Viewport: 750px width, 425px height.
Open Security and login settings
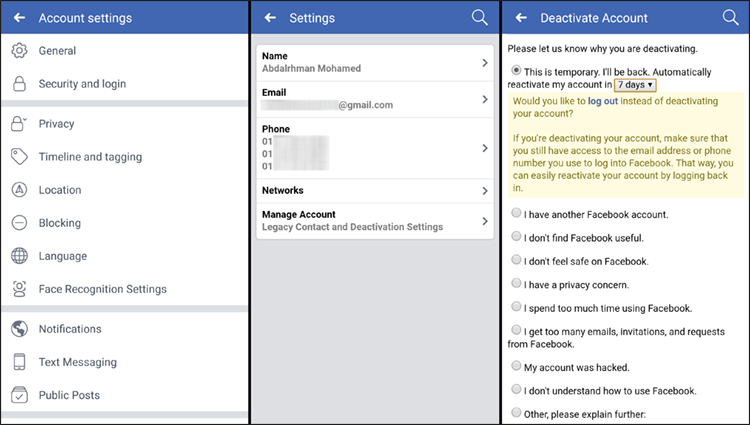[x=124, y=84]
